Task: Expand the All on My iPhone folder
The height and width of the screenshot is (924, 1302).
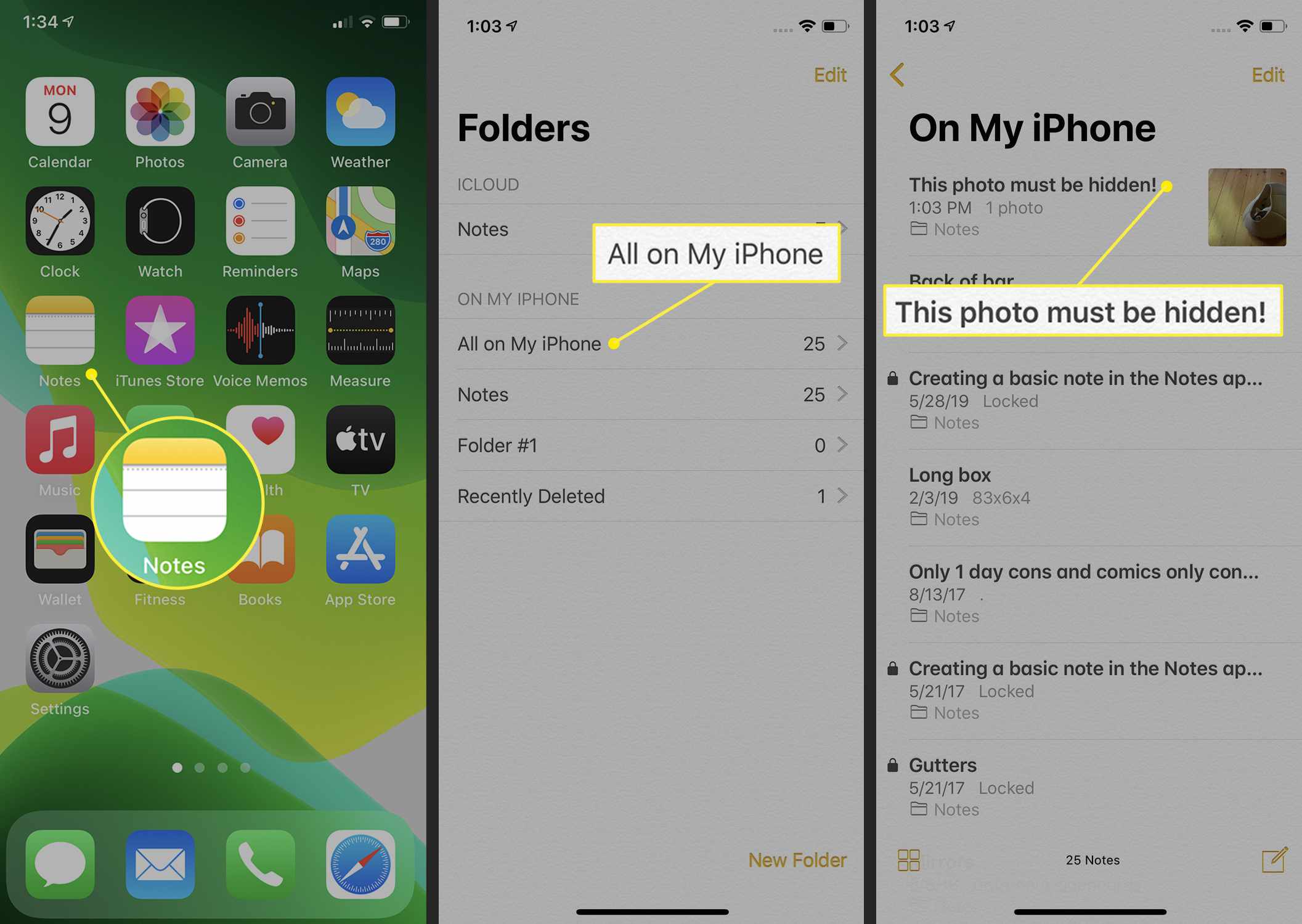Action: (x=650, y=344)
